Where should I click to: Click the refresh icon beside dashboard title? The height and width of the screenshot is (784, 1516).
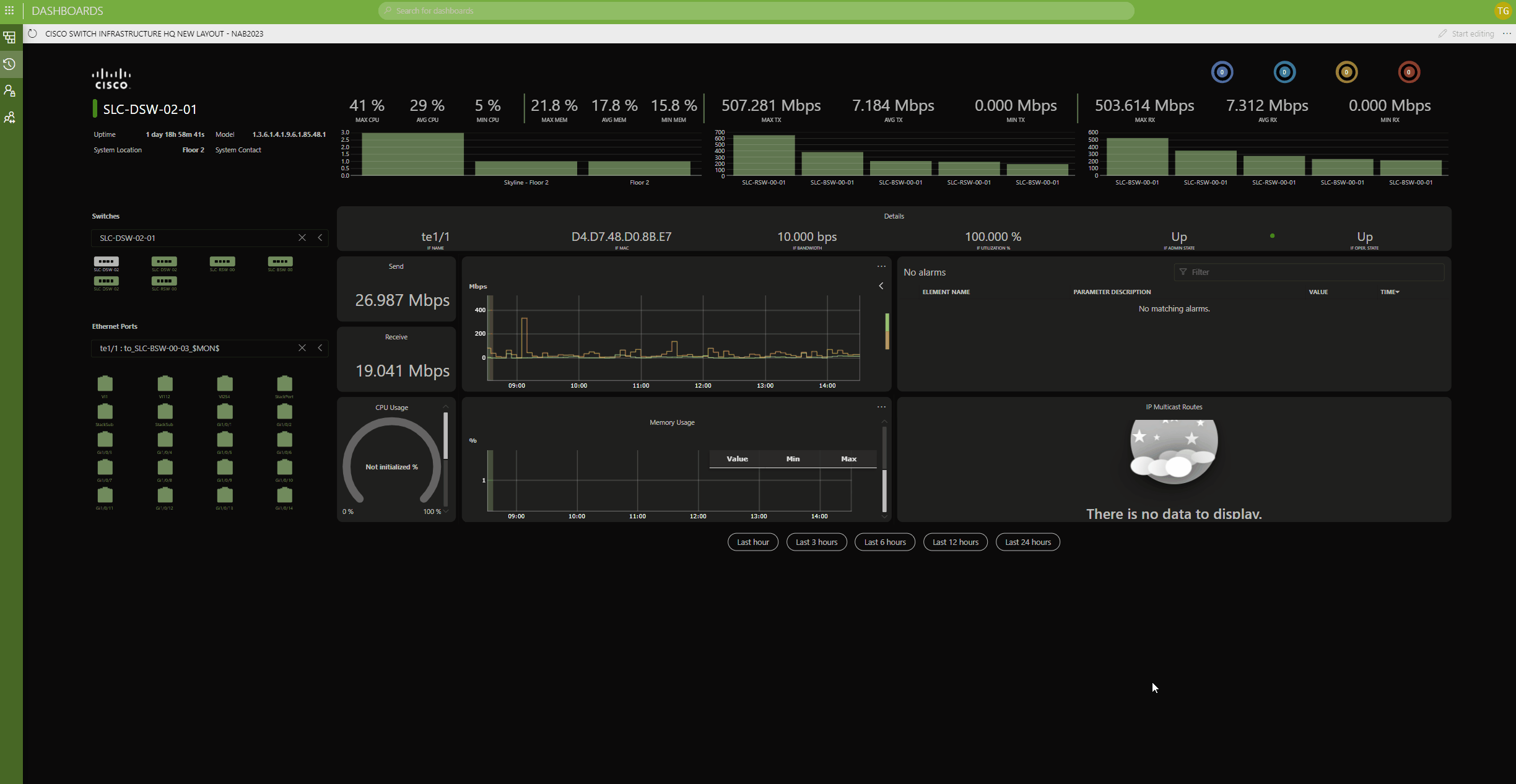tap(33, 33)
